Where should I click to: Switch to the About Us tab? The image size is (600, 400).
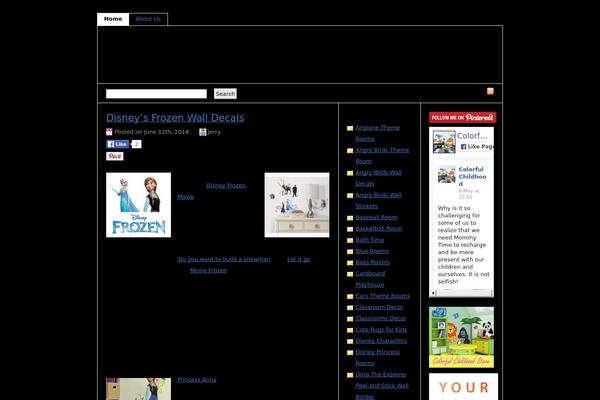tap(148, 19)
